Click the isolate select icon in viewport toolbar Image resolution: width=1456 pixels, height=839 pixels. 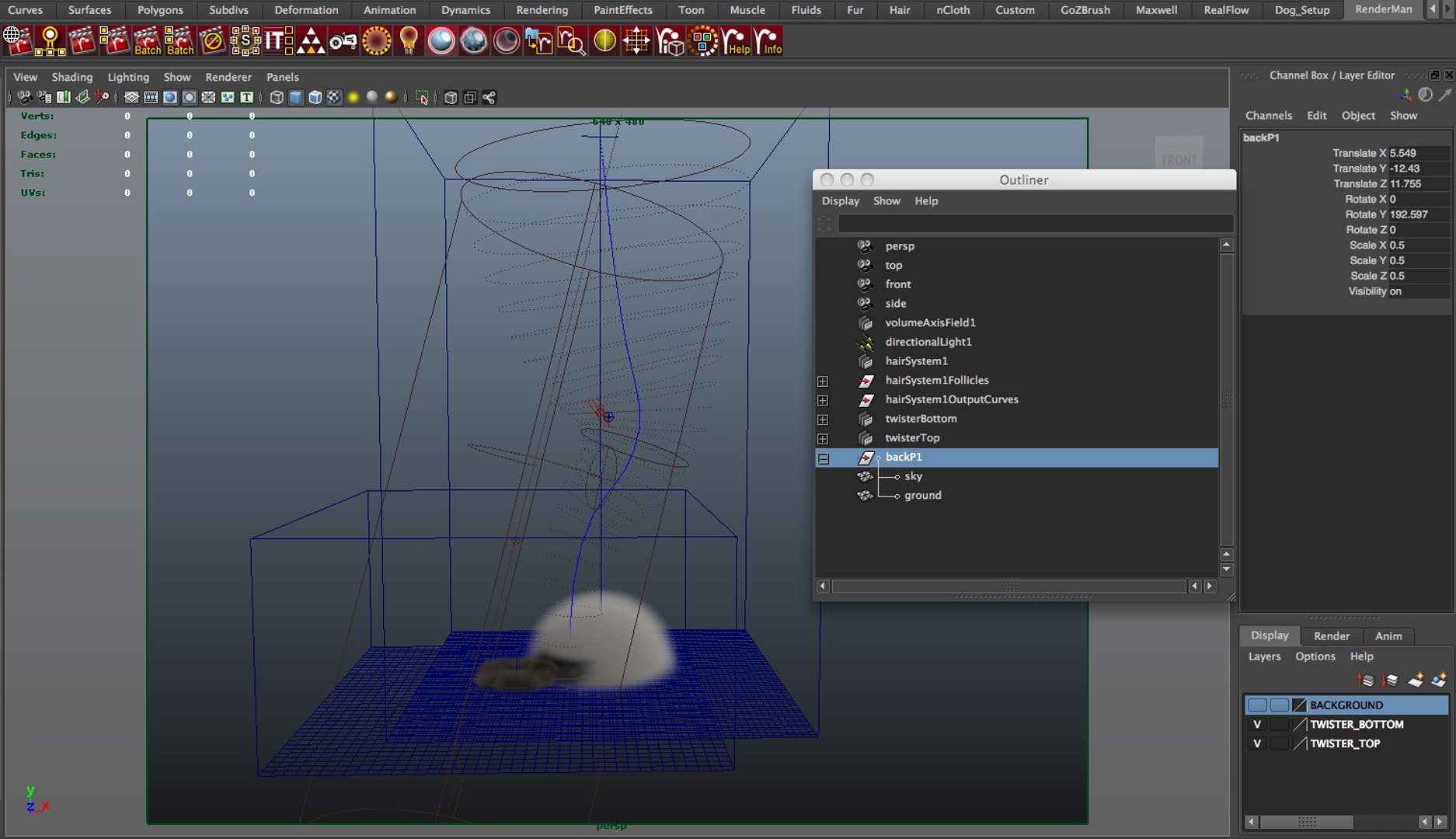pos(422,97)
